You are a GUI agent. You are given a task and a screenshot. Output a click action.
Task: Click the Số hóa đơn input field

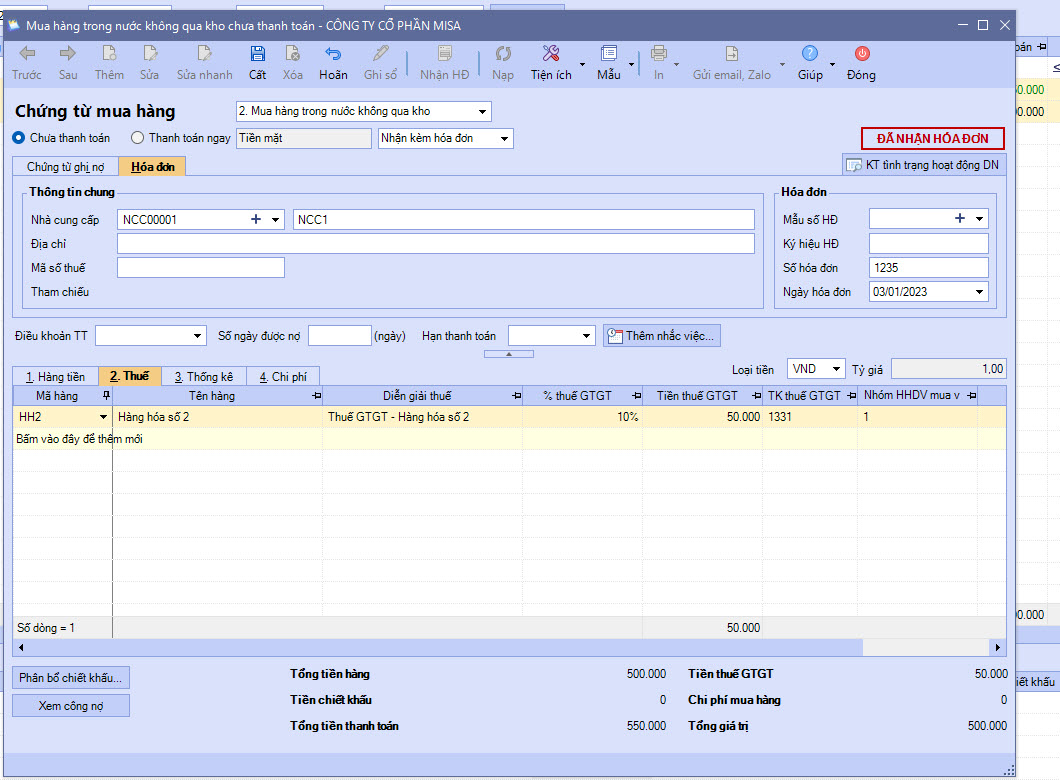928,268
